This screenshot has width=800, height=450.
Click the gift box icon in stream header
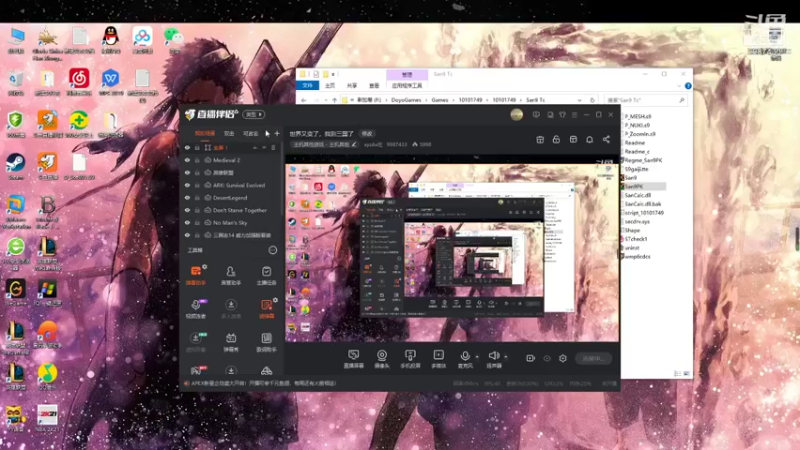pos(540,139)
